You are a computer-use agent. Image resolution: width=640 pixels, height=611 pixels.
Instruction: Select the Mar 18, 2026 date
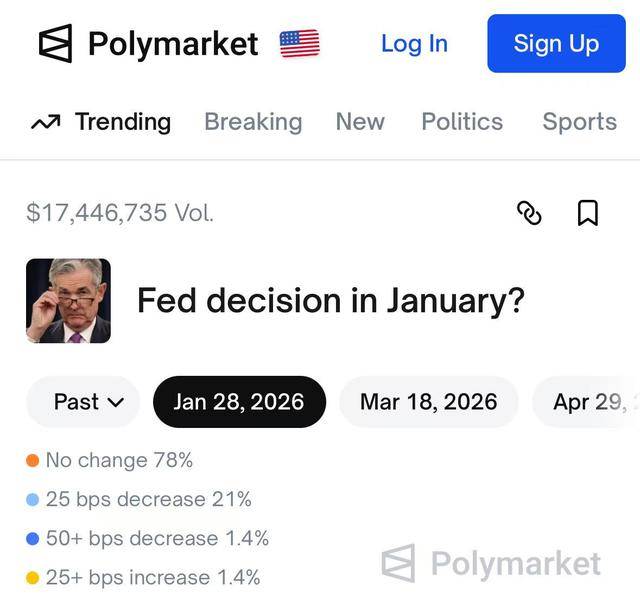point(428,402)
